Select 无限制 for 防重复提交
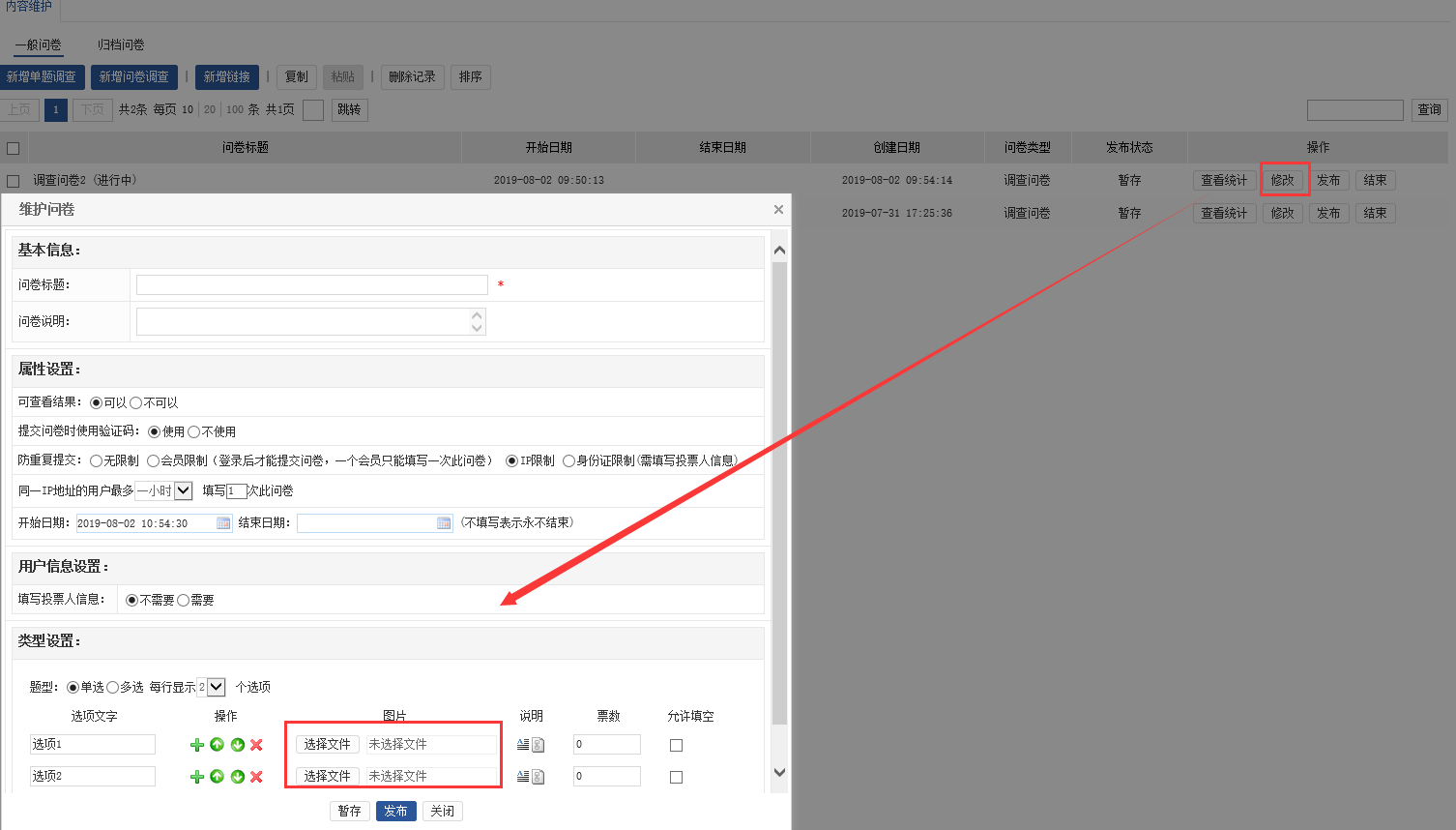The width and height of the screenshot is (1456, 830). pos(96,460)
